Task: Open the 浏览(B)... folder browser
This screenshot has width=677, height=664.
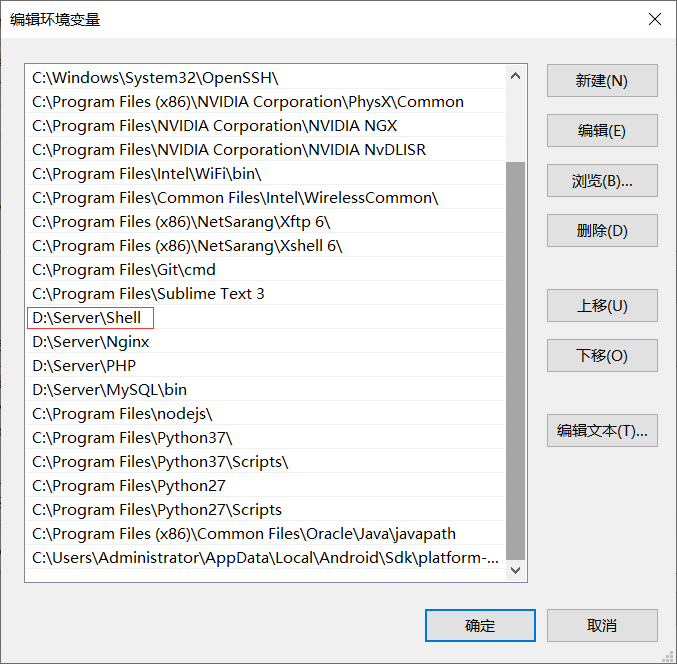Action: pyautogui.click(x=602, y=180)
